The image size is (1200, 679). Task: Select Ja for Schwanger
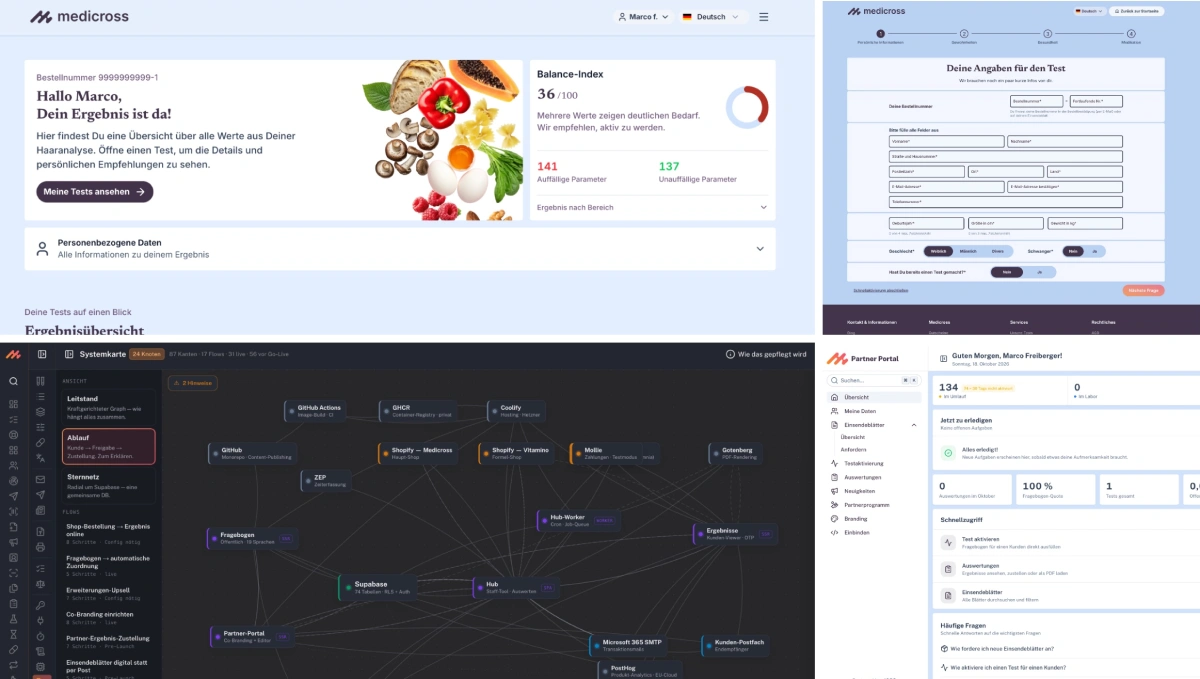coord(1095,251)
